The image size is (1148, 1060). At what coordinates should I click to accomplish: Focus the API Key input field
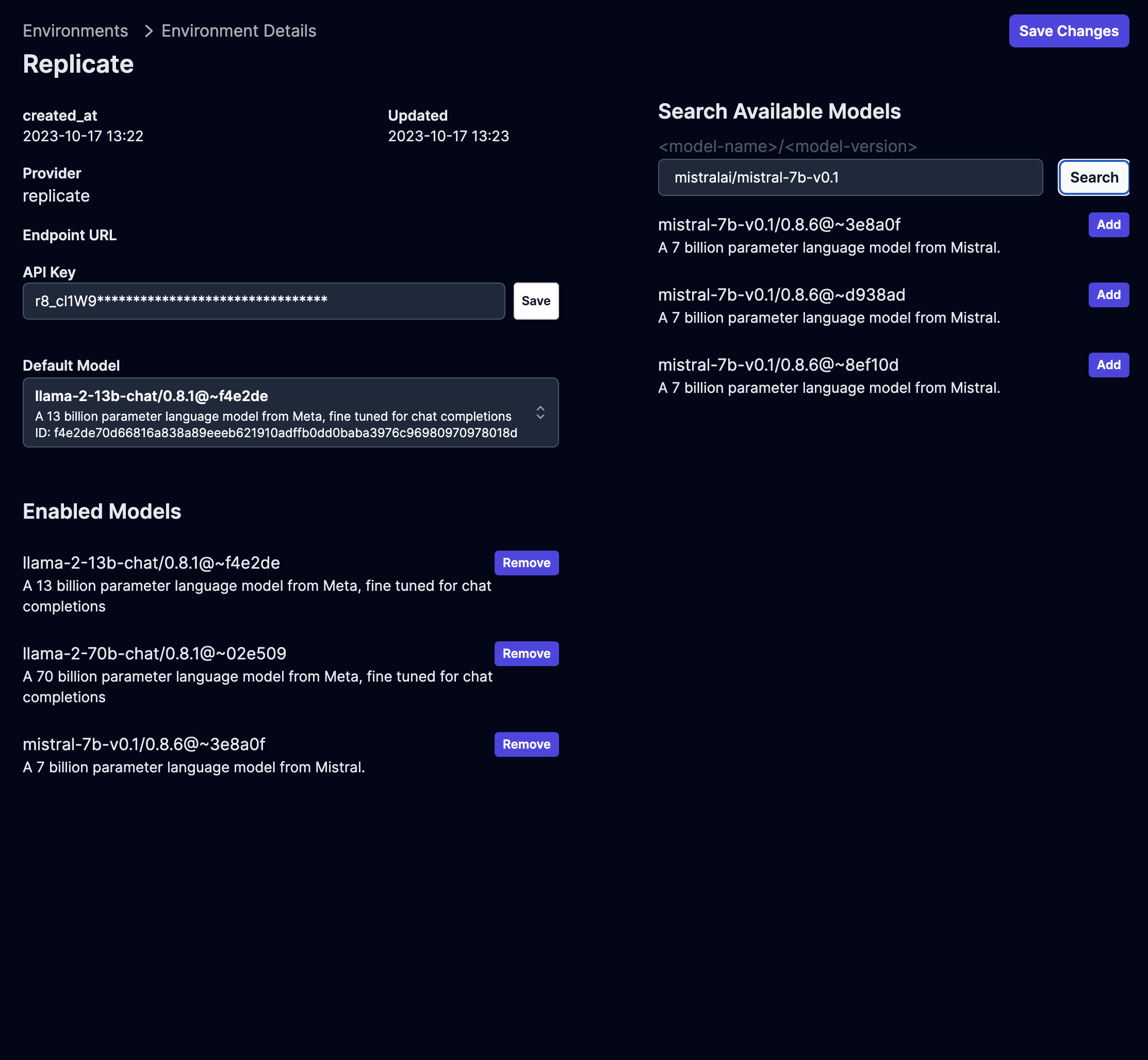264,301
